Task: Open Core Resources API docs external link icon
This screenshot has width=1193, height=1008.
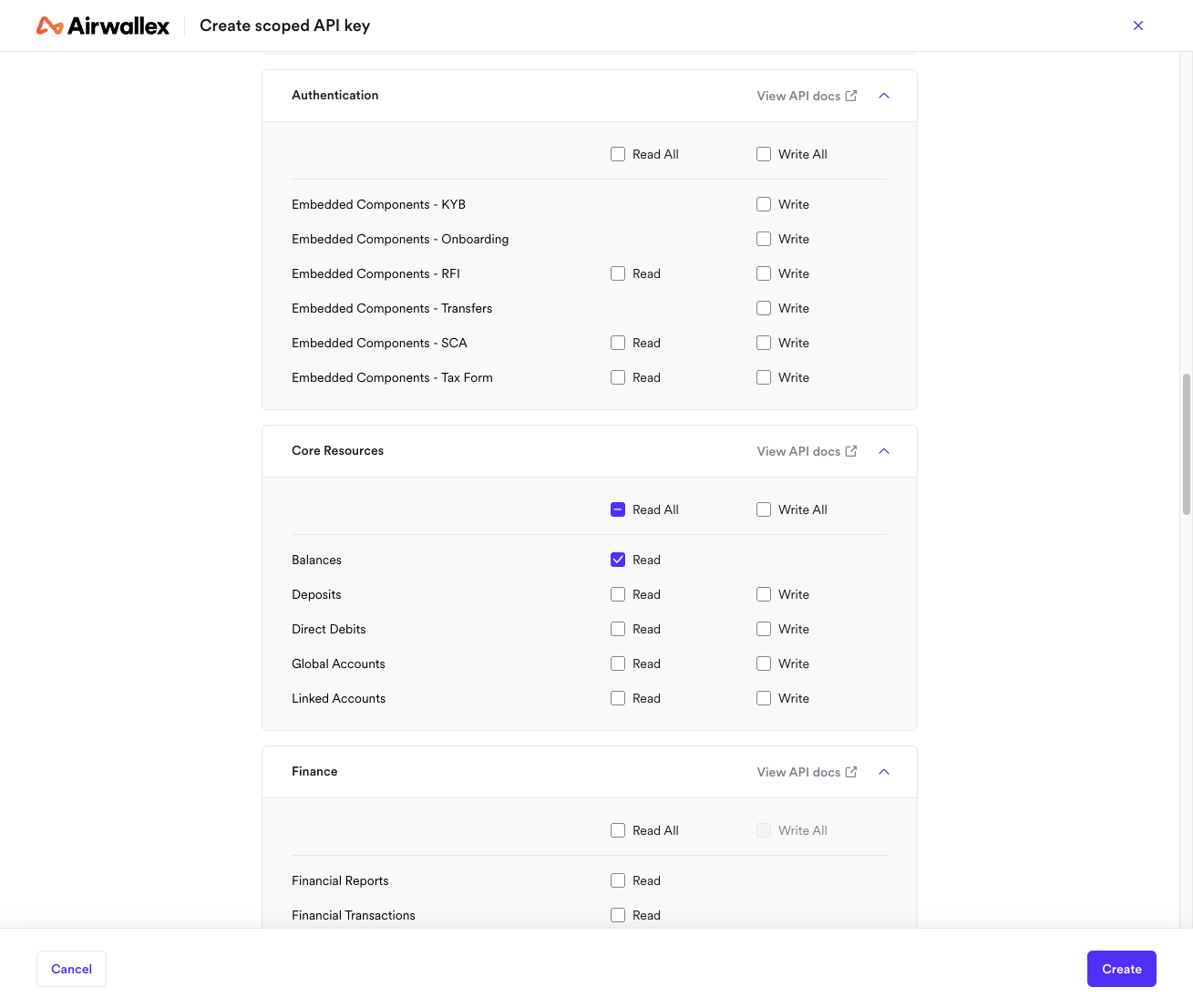Action: pos(851,451)
